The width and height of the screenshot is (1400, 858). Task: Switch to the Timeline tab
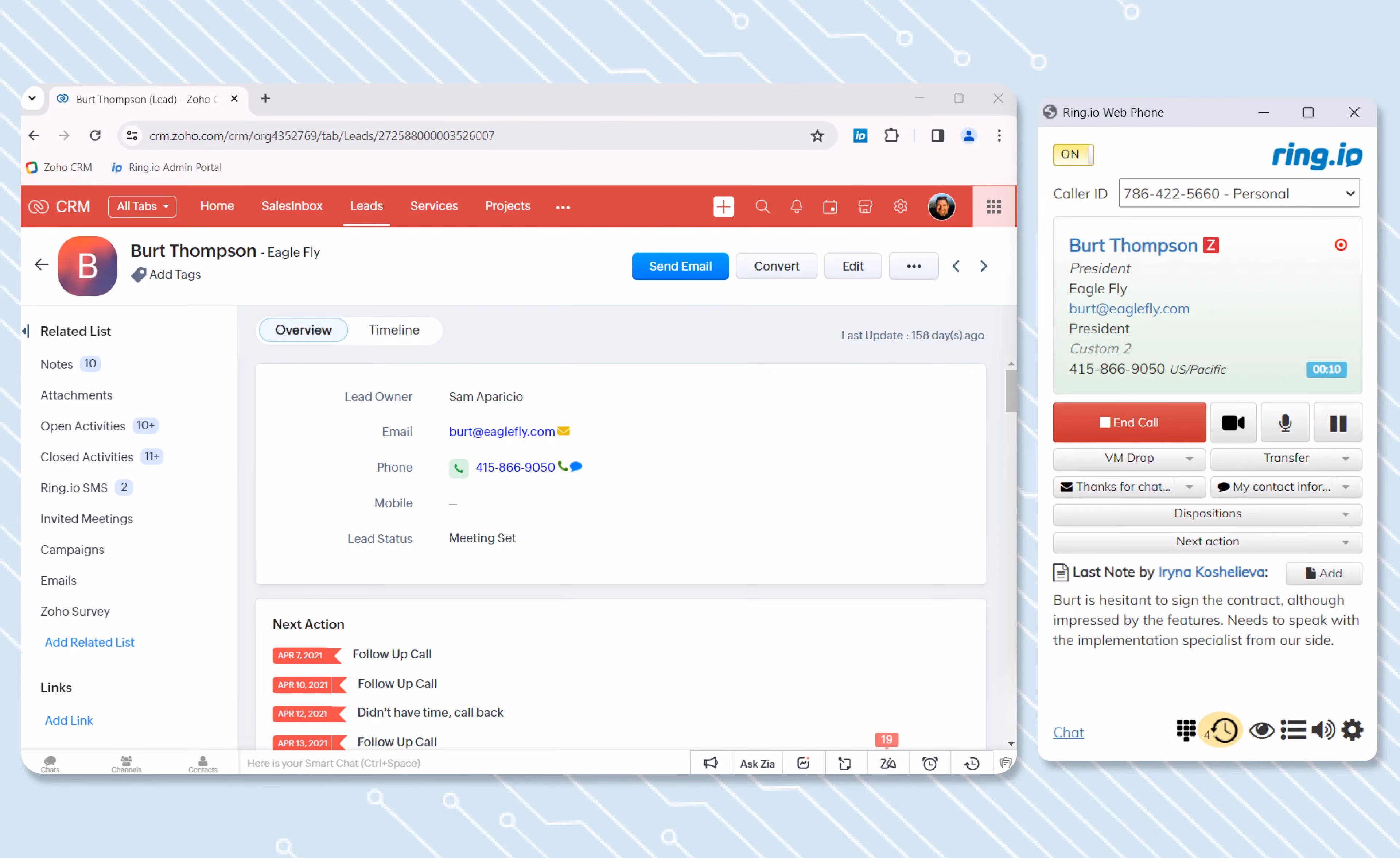click(x=394, y=330)
